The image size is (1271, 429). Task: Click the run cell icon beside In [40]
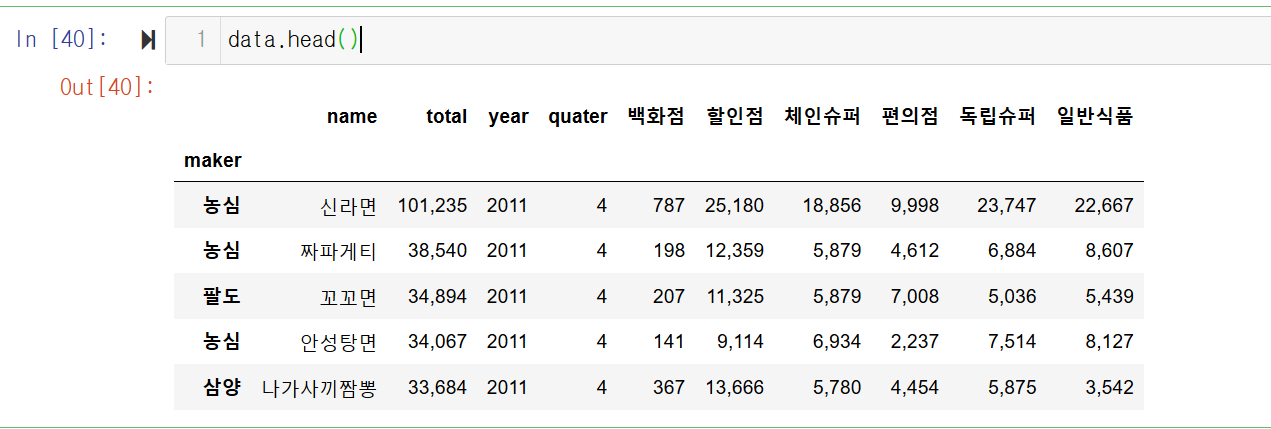coord(148,40)
